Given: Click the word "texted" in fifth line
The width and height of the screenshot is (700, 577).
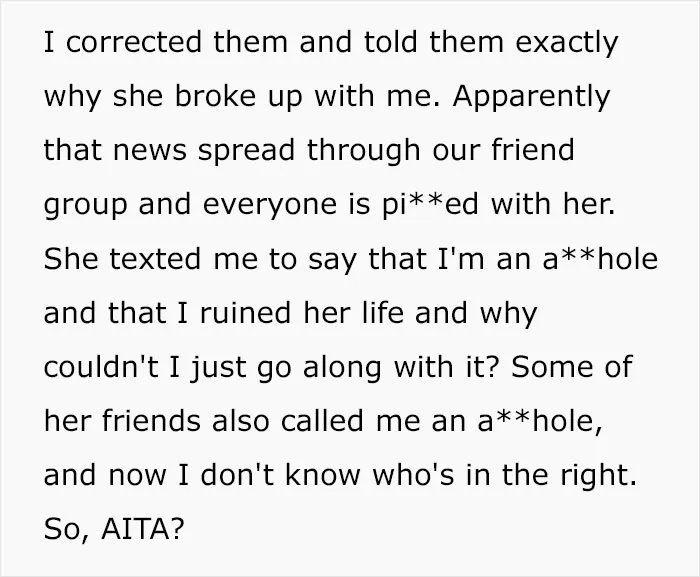Looking at the screenshot, I should [x=155, y=259].
